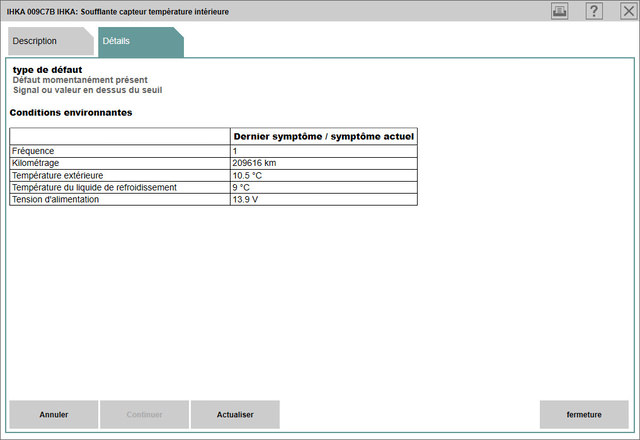640x440 pixels.
Task: Click the greyed-out Continuer button
Action: 144,414
